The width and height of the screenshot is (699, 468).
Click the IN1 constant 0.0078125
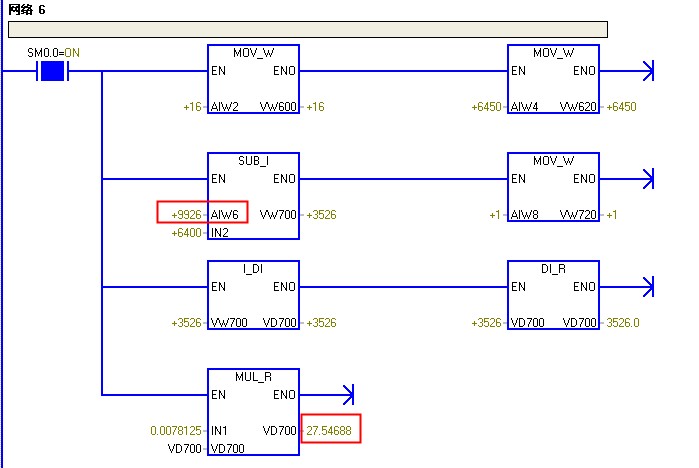(176, 431)
